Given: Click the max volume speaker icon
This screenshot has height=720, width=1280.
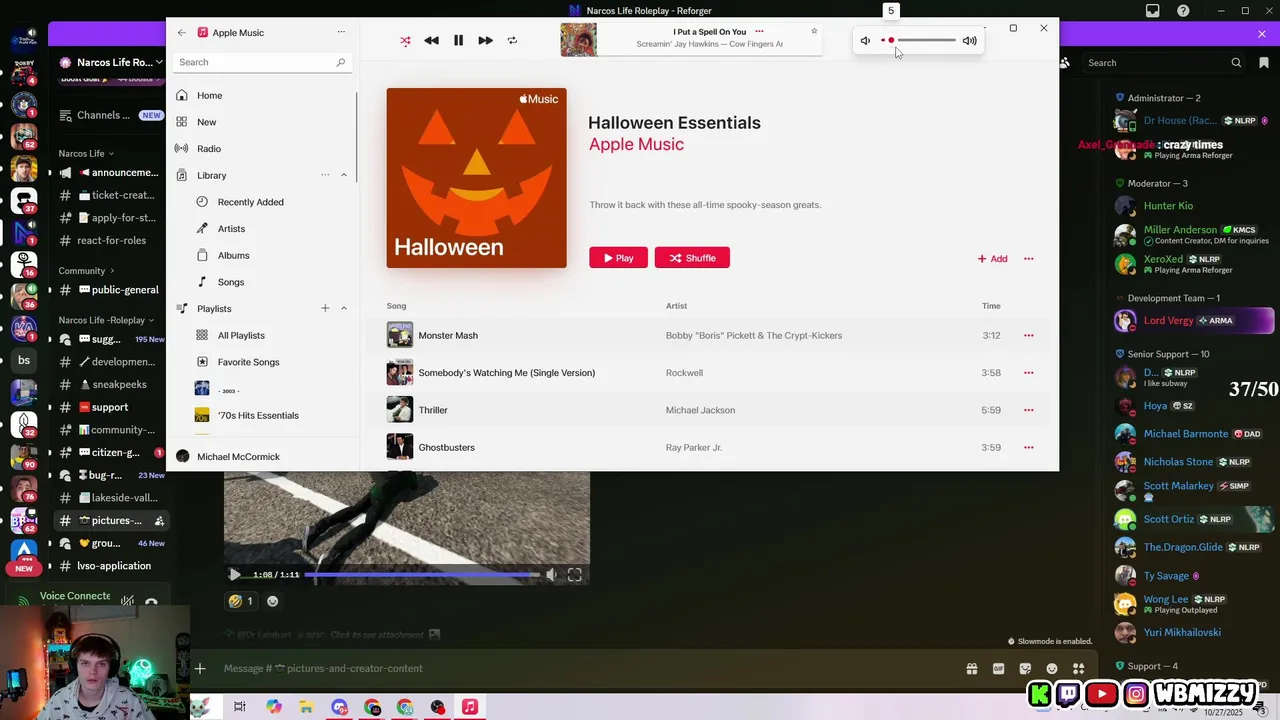Looking at the screenshot, I should pos(969,41).
